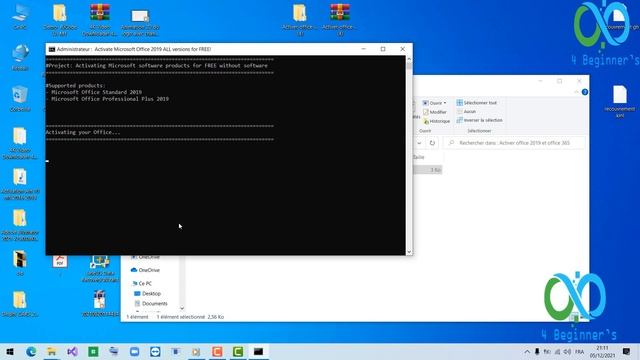
Task: Open the notification center icon
Action: (627, 351)
